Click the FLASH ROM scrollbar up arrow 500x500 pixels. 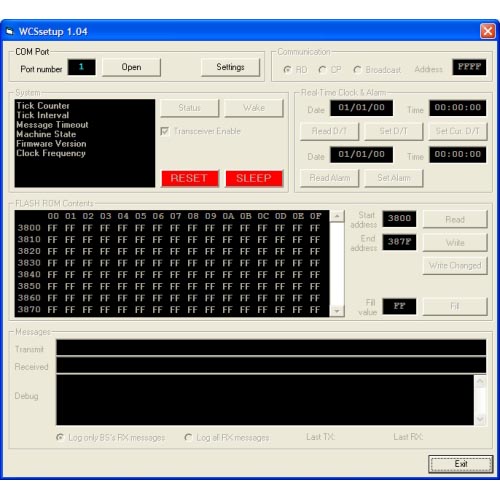coord(337,216)
